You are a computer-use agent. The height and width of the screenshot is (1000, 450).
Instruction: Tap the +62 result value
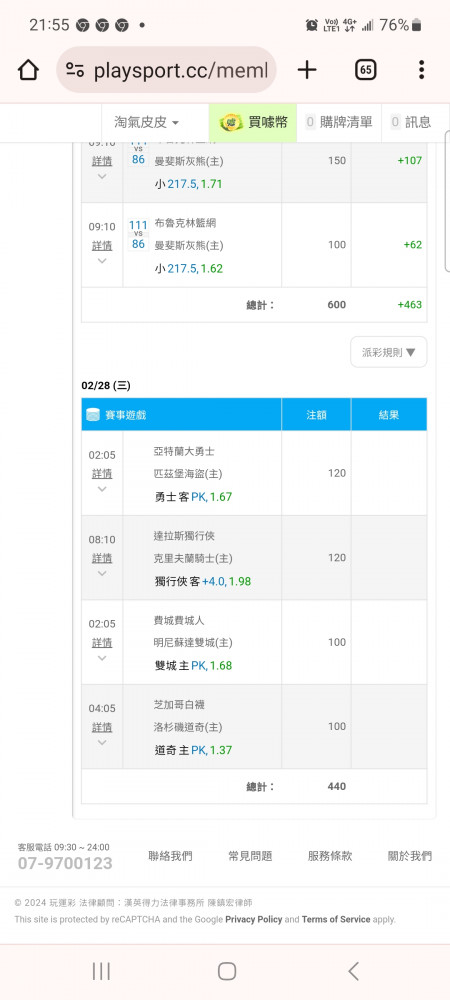point(413,245)
